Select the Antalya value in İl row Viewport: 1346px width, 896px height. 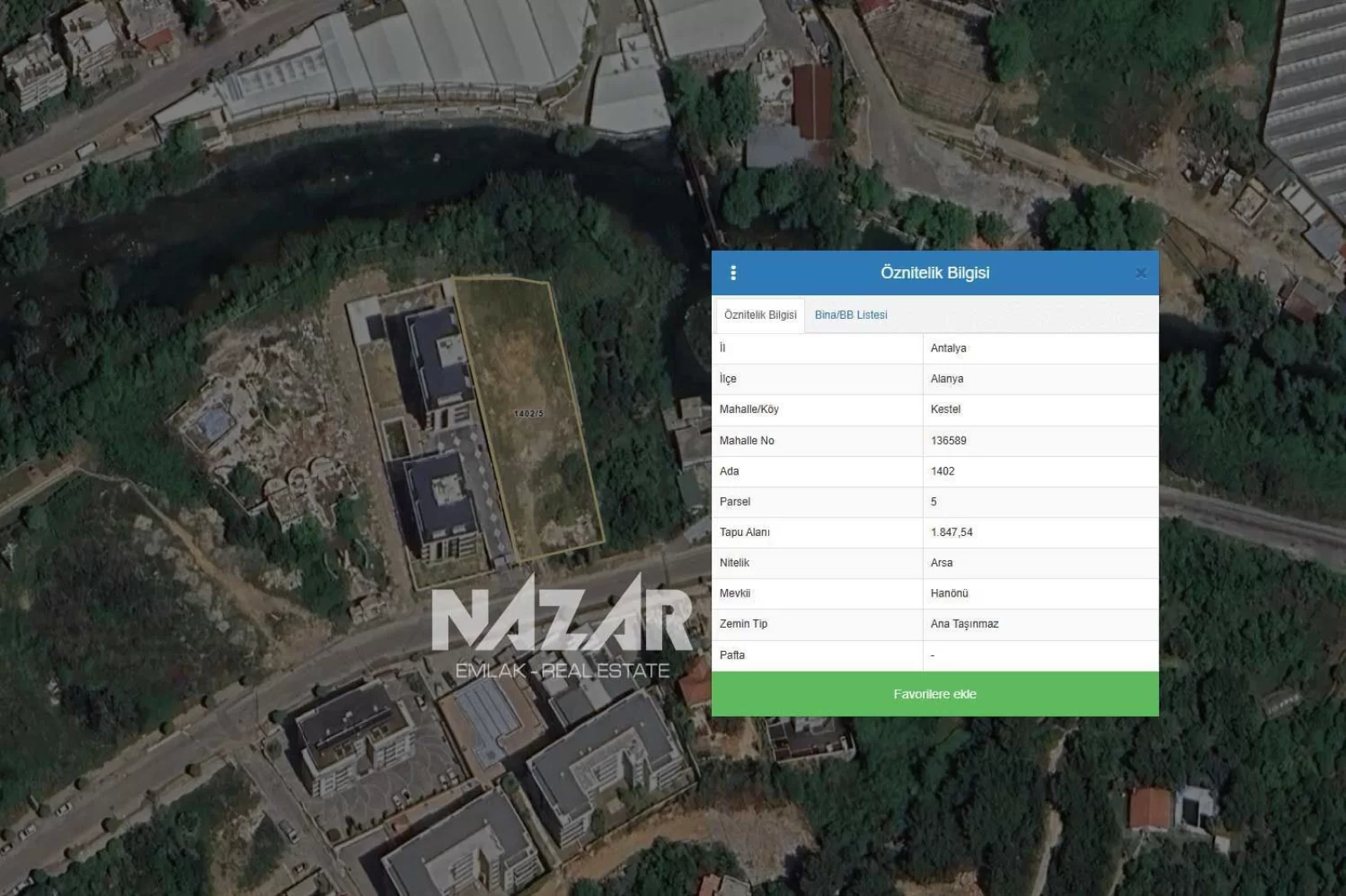pos(948,348)
